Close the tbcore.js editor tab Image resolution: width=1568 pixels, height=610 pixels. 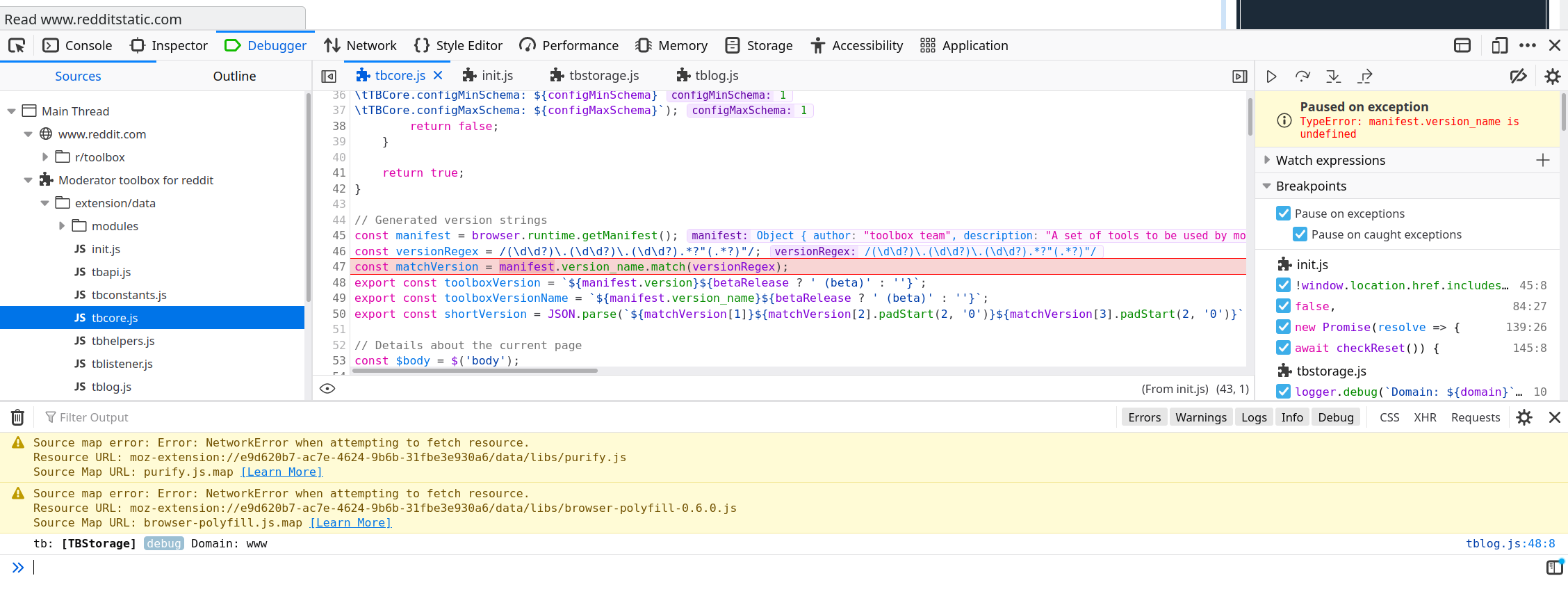tap(438, 75)
